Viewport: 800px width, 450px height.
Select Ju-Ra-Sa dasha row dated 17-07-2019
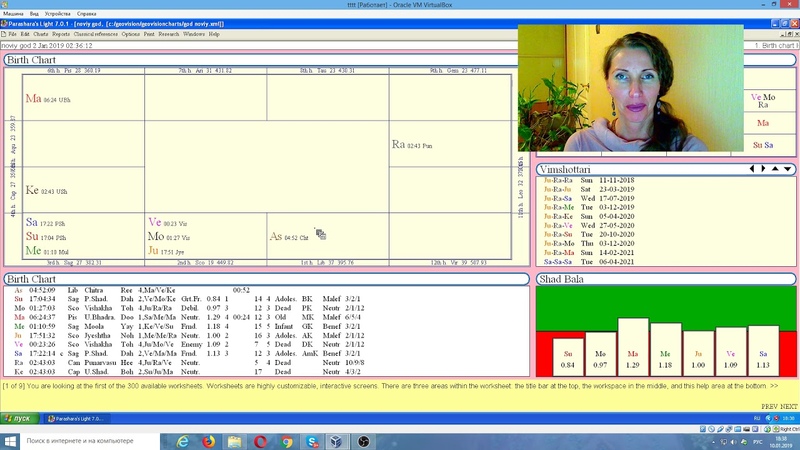pyautogui.click(x=589, y=198)
